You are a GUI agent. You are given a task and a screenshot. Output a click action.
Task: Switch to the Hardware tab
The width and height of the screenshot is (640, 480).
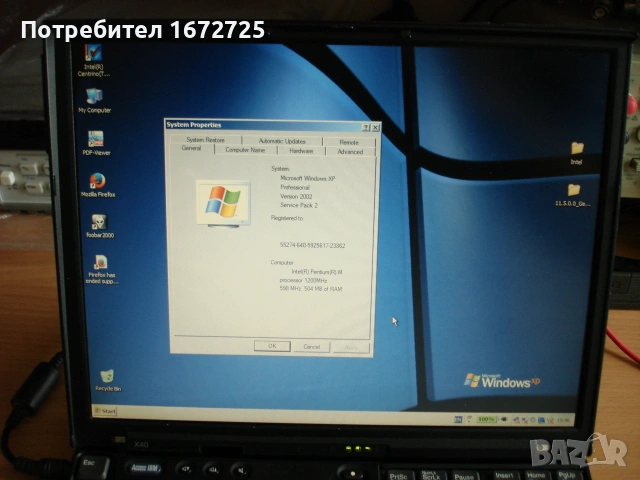pyautogui.click(x=301, y=151)
